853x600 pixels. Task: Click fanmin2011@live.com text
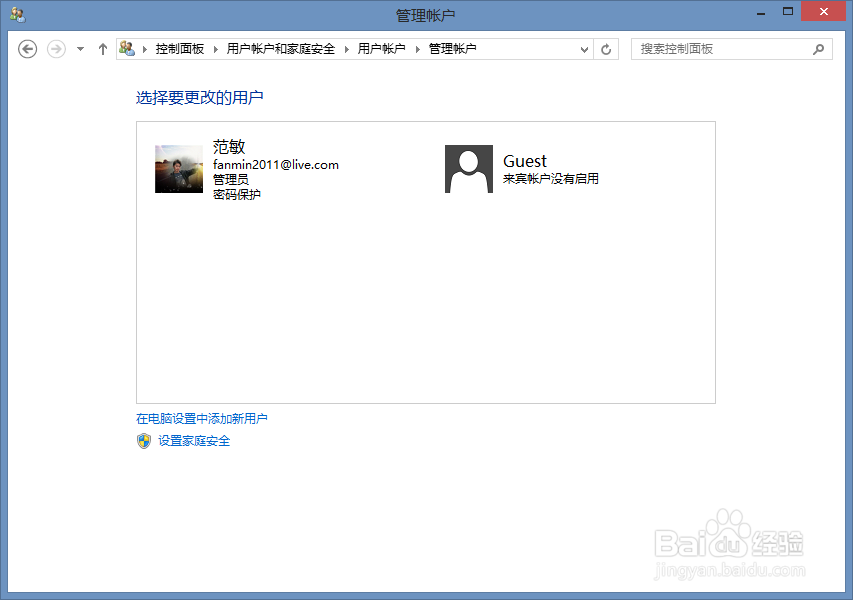[276, 165]
